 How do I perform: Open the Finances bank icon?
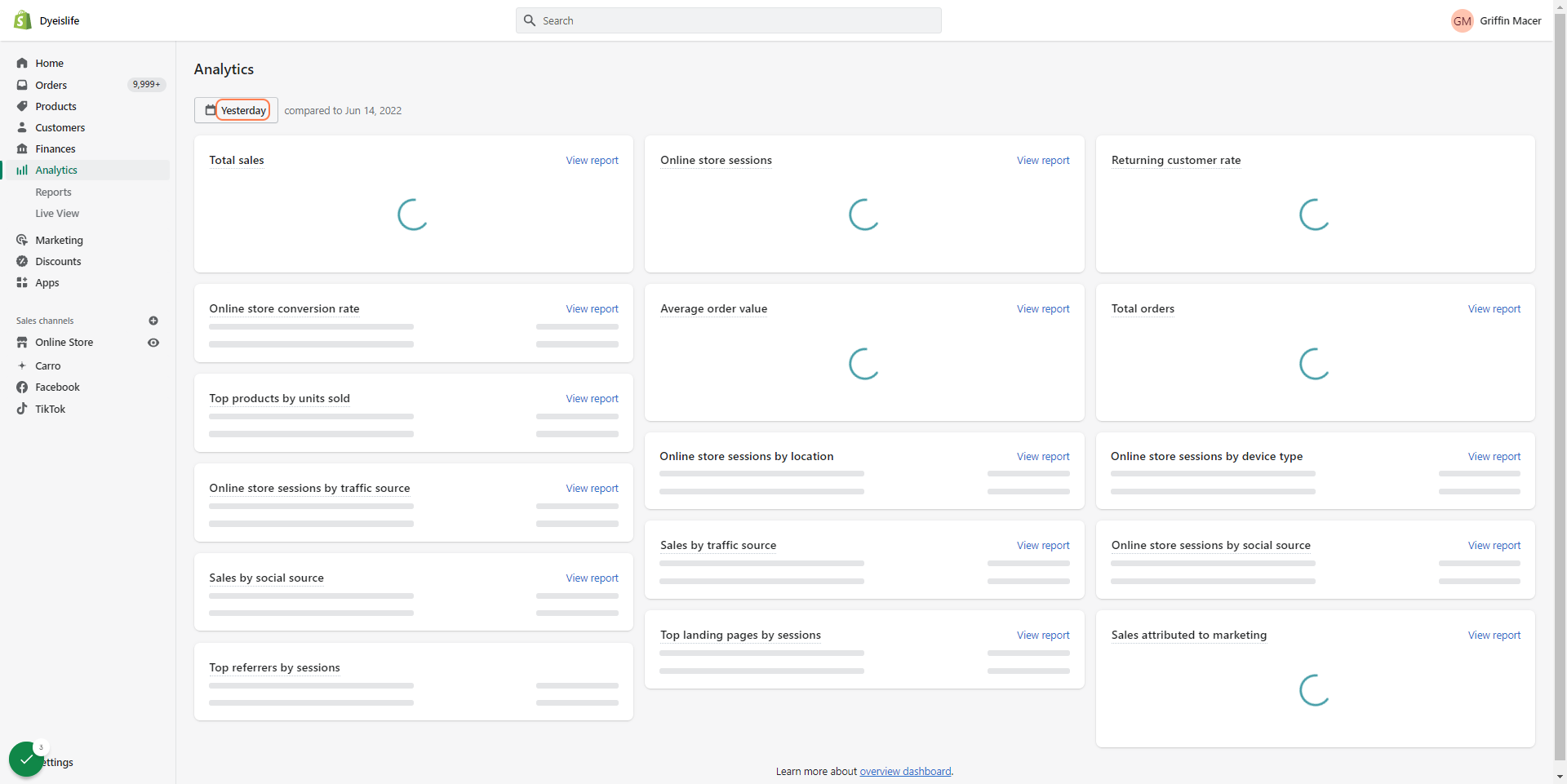click(22, 148)
